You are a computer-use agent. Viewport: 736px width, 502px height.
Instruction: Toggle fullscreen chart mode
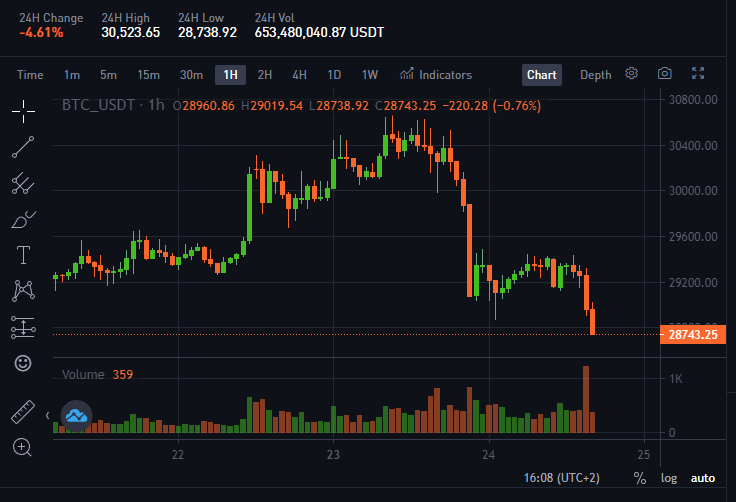698,73
